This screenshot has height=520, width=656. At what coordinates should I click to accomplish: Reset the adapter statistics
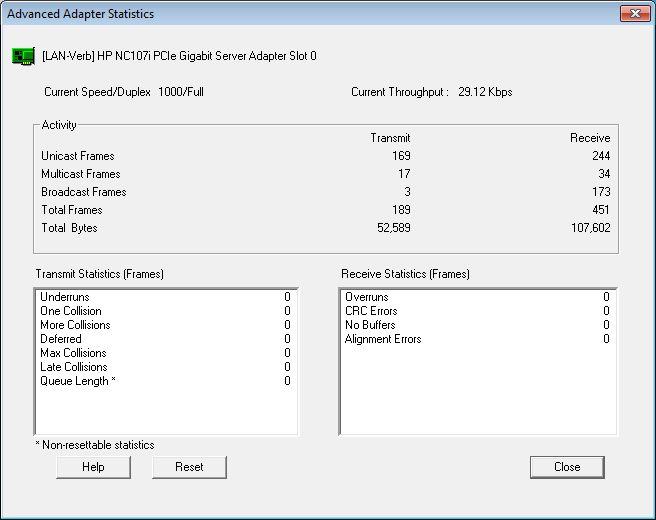point(189,467)
